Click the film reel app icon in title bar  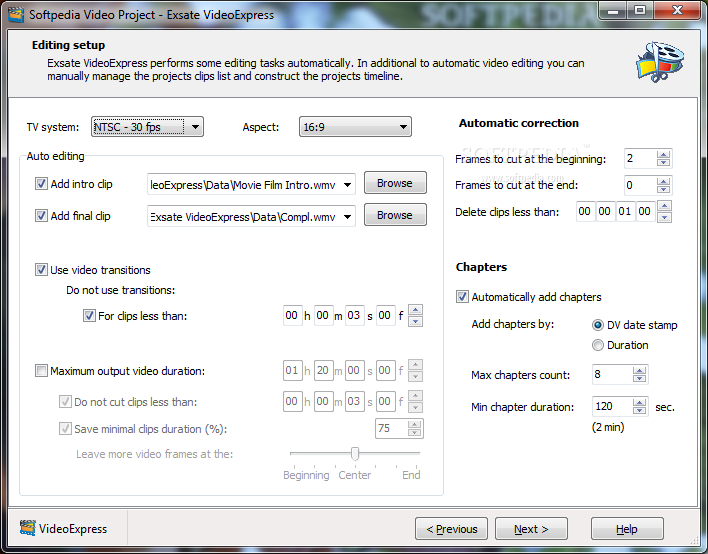tap(16, 14)
